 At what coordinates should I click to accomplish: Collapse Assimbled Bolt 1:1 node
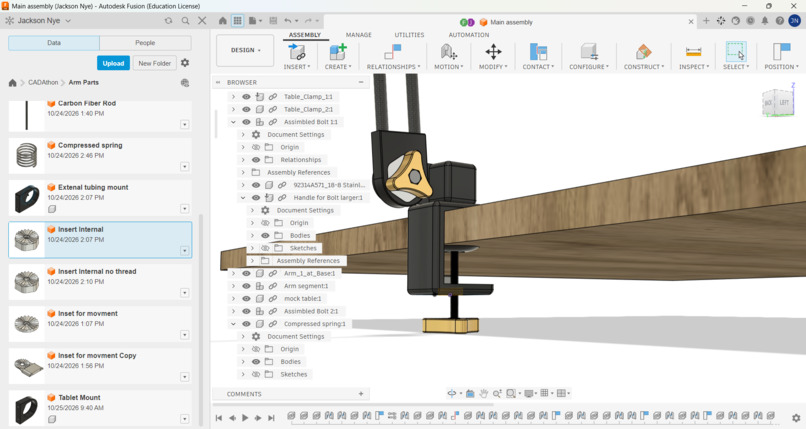pyautogui.click(x=233, y=122)
